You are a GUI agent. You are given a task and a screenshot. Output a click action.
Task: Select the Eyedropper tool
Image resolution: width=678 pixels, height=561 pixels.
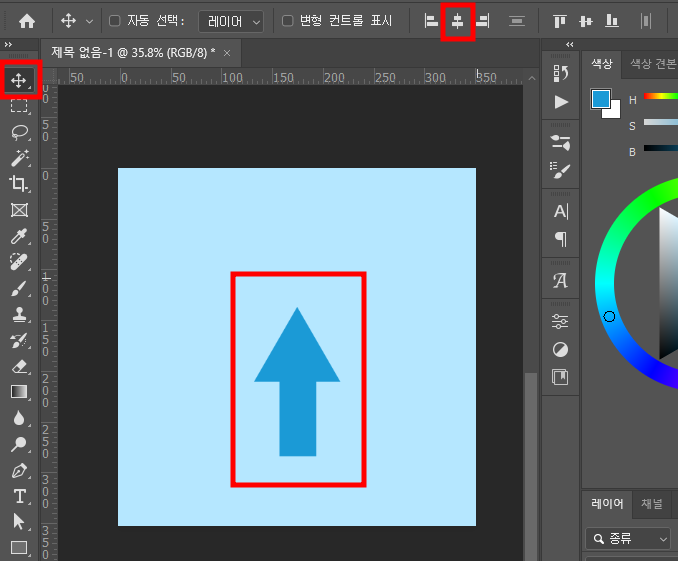coord(19,236)
